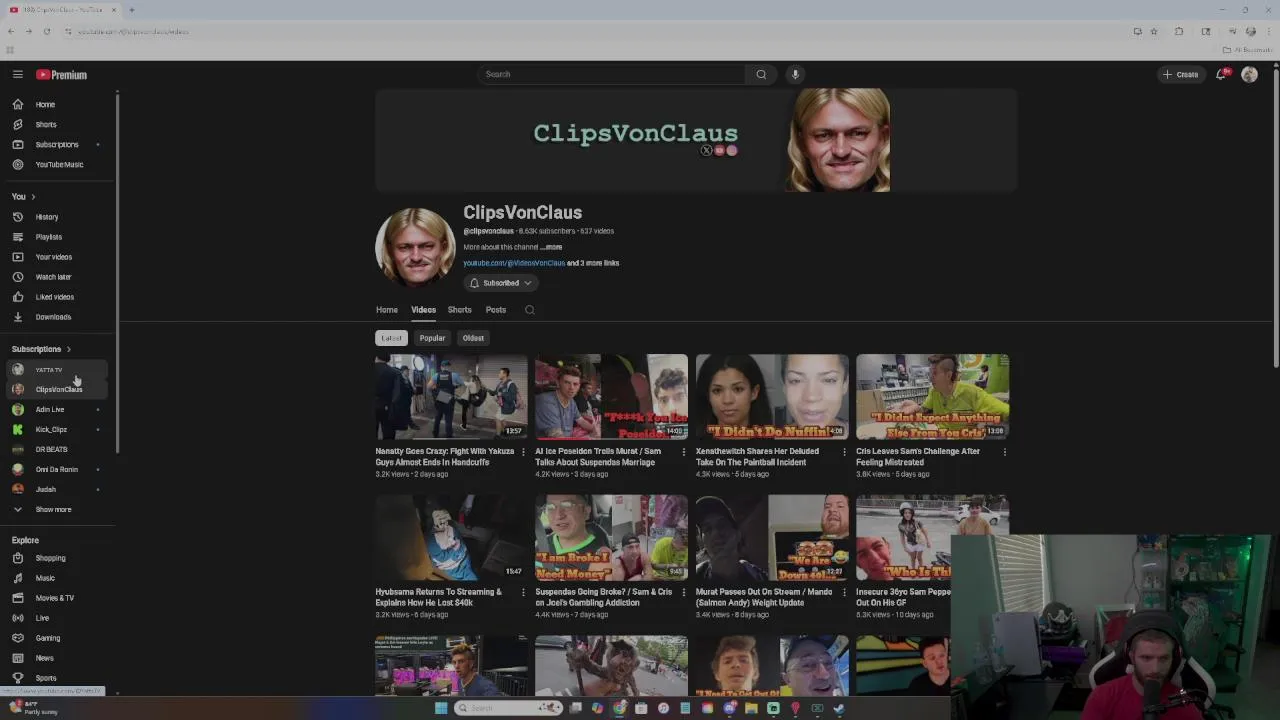Click the search magnifier button
This screenshot has height=720, width=1280.
(761, 74)
